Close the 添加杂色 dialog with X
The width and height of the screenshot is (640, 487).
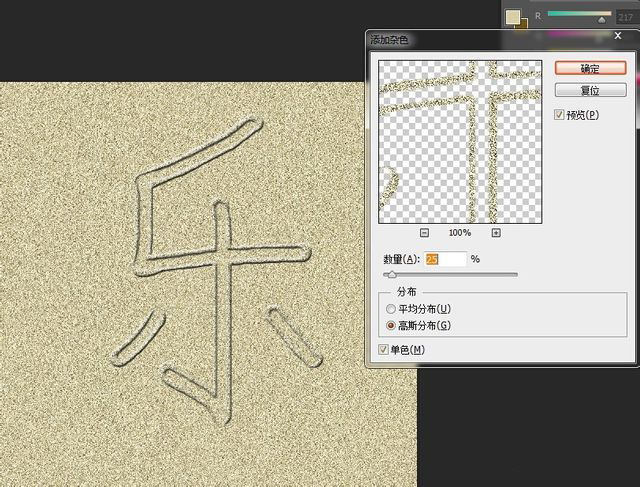[x=618, y=38]
